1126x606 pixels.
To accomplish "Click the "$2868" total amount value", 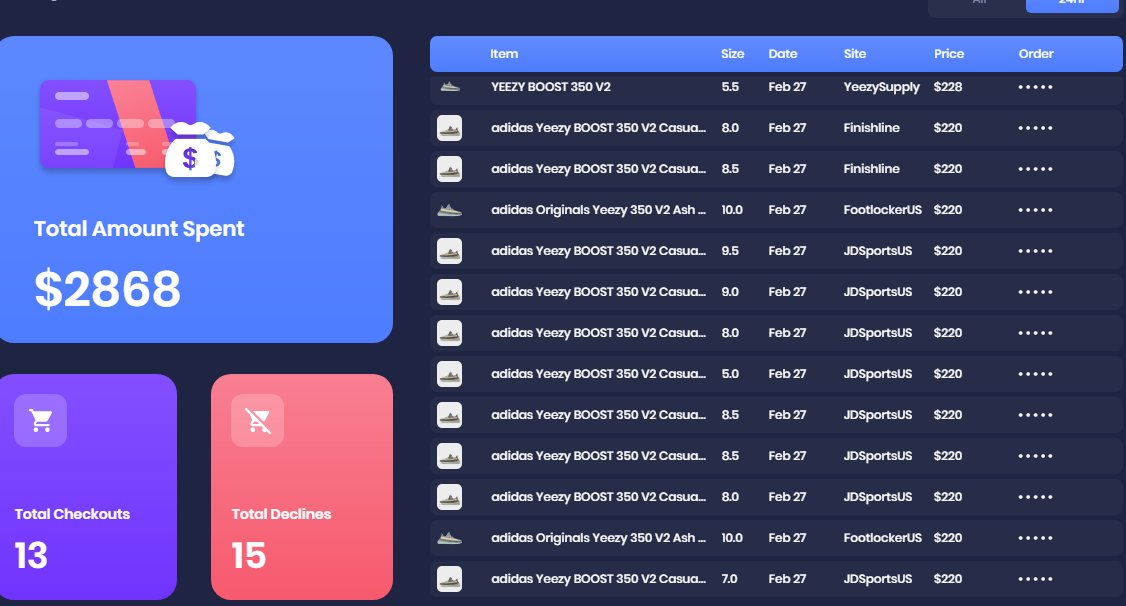I will pos(107,289).
